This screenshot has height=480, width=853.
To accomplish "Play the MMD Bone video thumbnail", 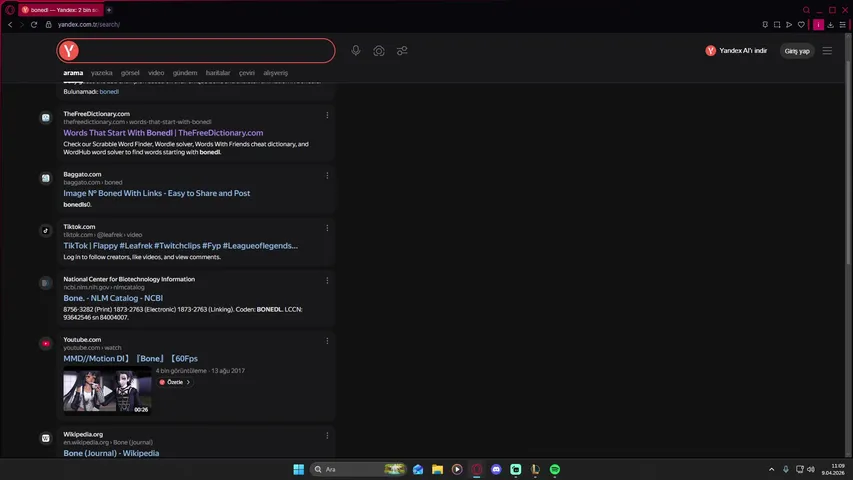I will click(x=107, y=391).
